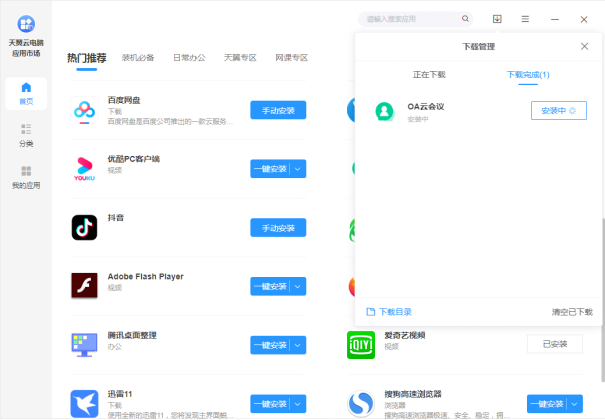Open the download manager icon in title bar
This screenshot has width=605, height=420.
click(x=497, y=19)
